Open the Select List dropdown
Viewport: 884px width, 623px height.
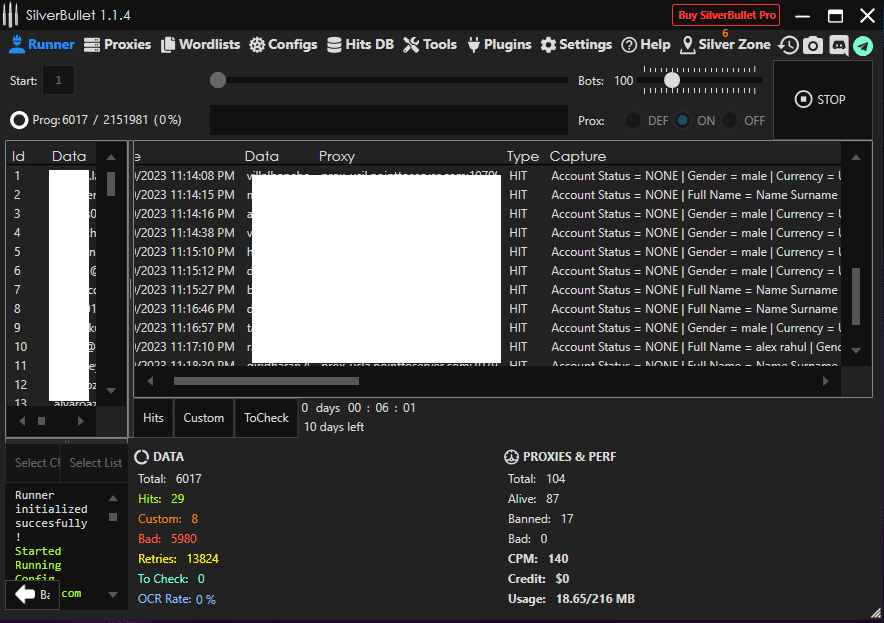click(94, 462)
